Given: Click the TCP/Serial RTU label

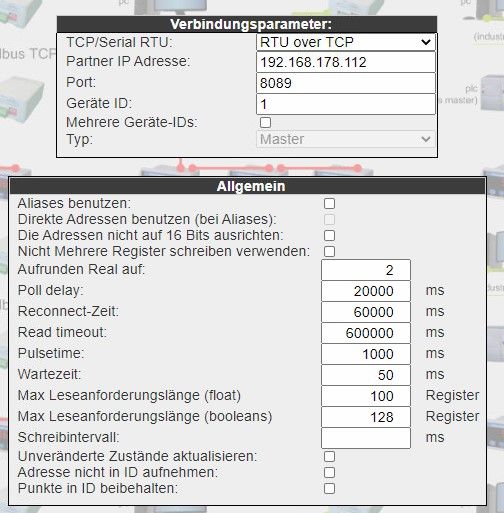Looking at the screenshot, I should [119, 42].
